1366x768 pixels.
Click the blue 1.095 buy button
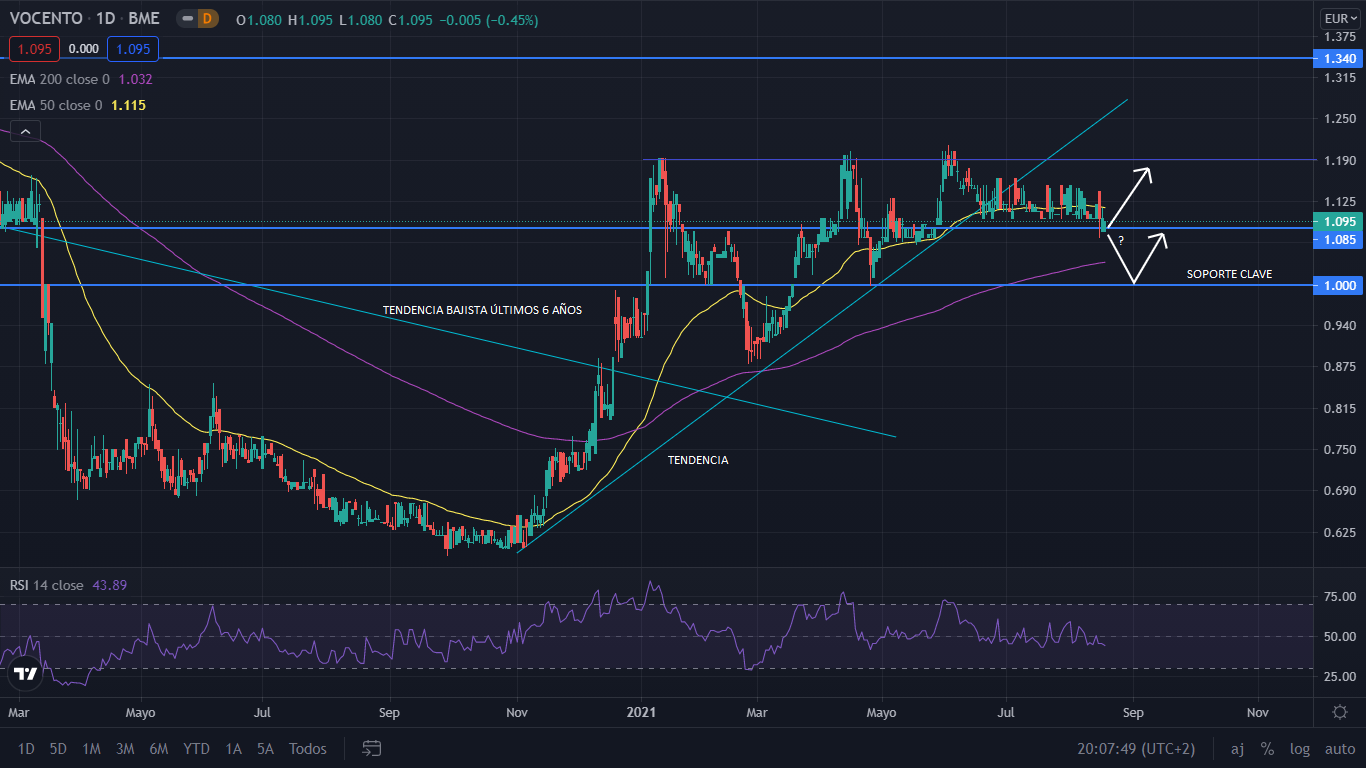pyautogui.click(x=133, y=48)
